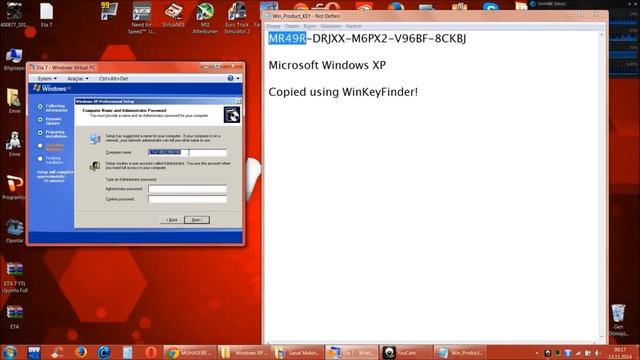Image resolution: width=640 pixels, height=360 pixels.
Task: Open the ETA 7 YTL archive icon
Action: coord(15,278)
